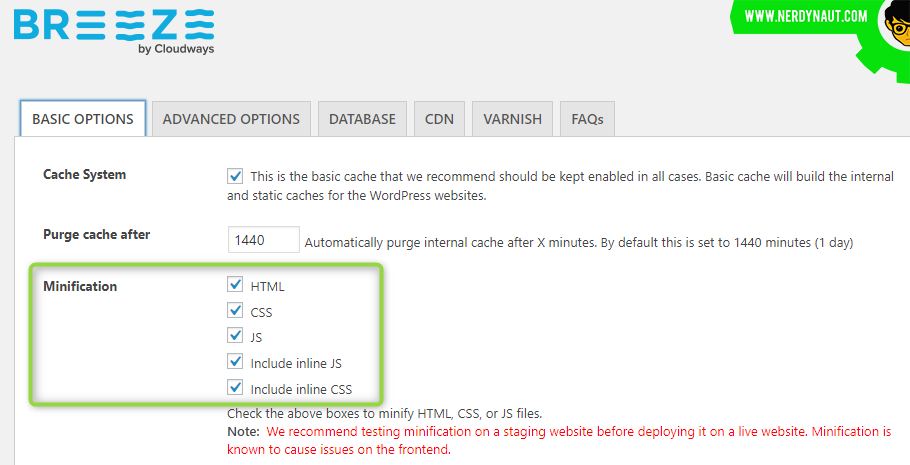Disable the Cache System checkbox

pos(235,176)
